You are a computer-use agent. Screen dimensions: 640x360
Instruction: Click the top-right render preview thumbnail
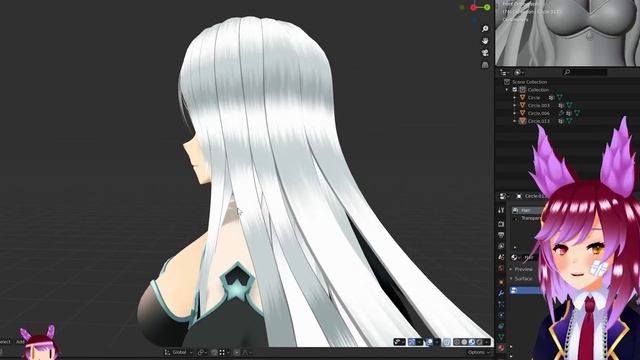(x=567, y=32)
